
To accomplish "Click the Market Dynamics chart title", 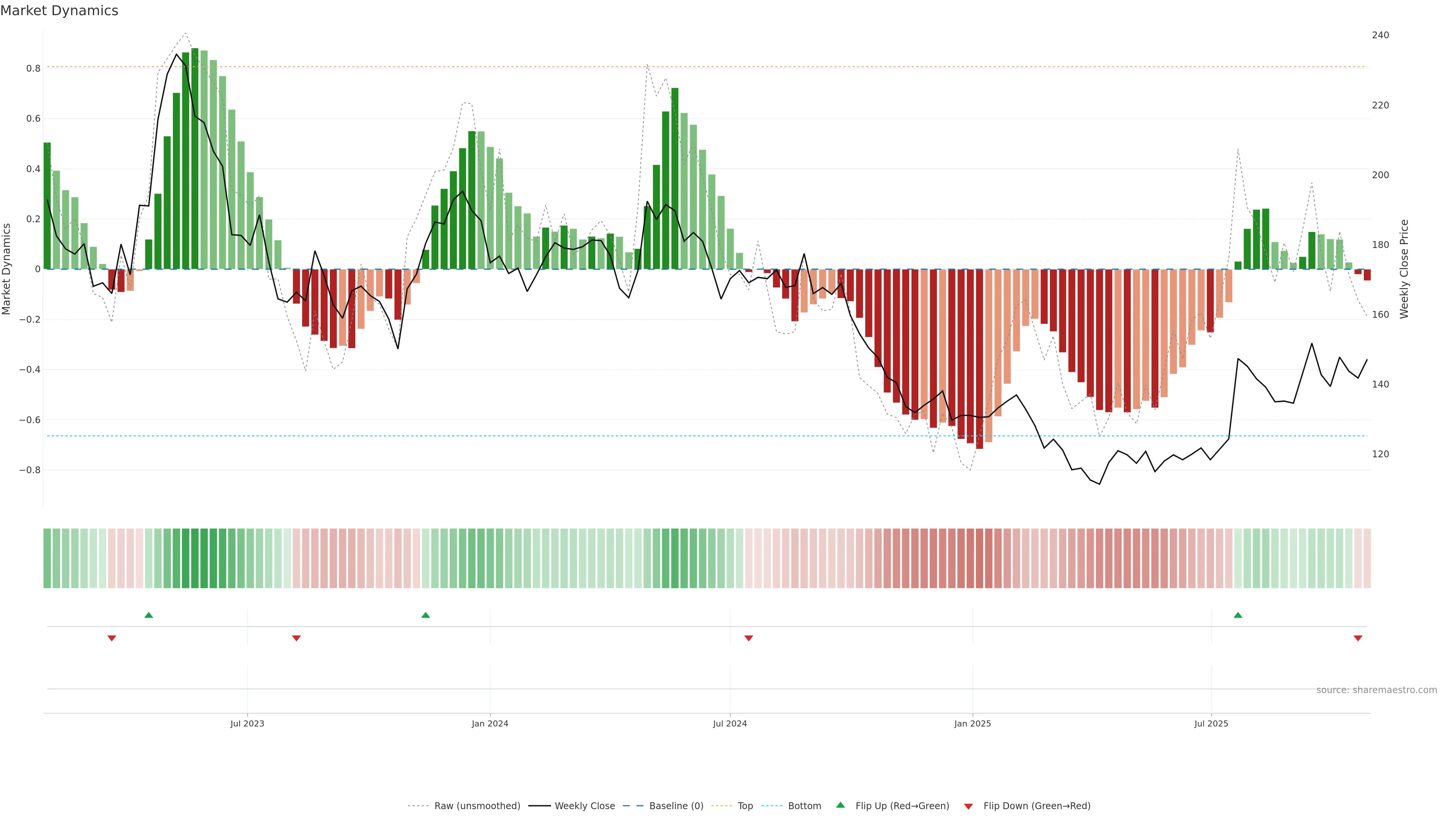I will pos(60,11).
